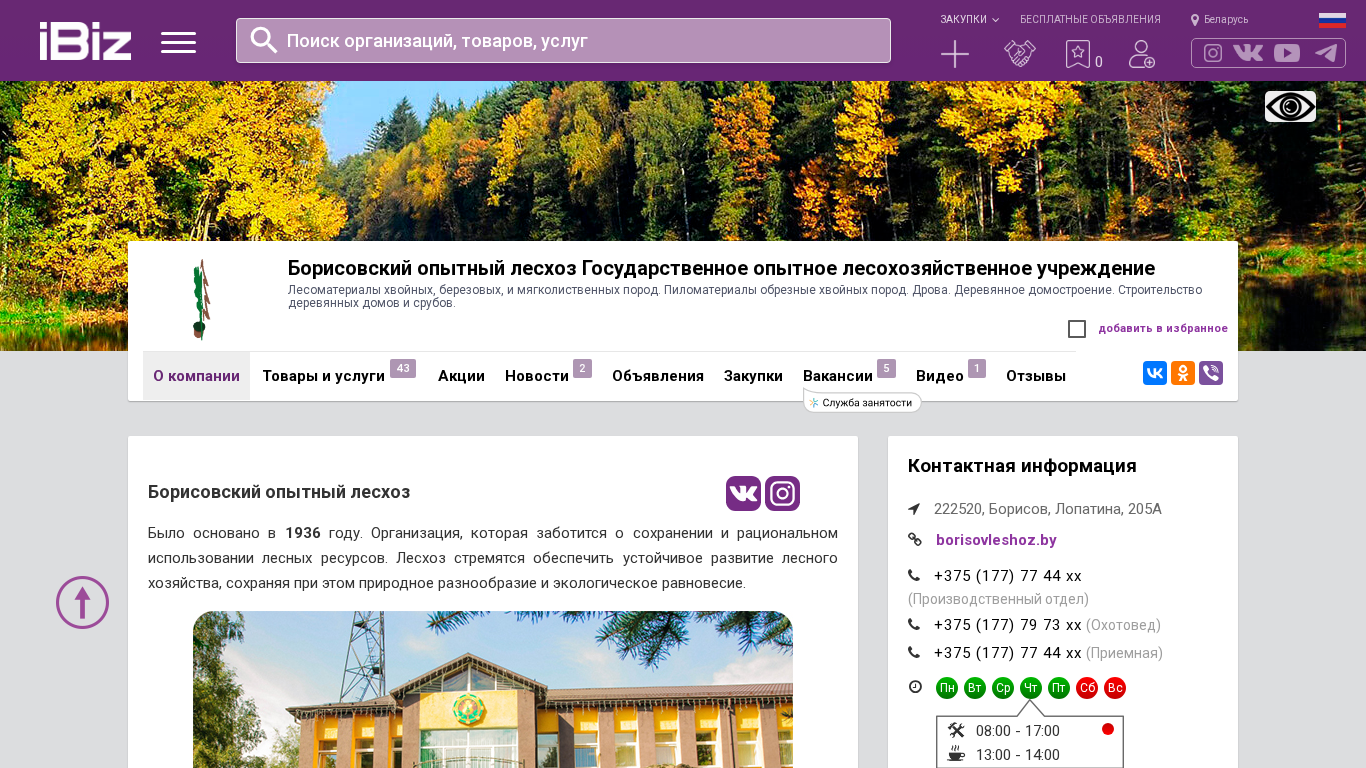
Task: Click the company logo image
Action: click(x=202, y=299)
